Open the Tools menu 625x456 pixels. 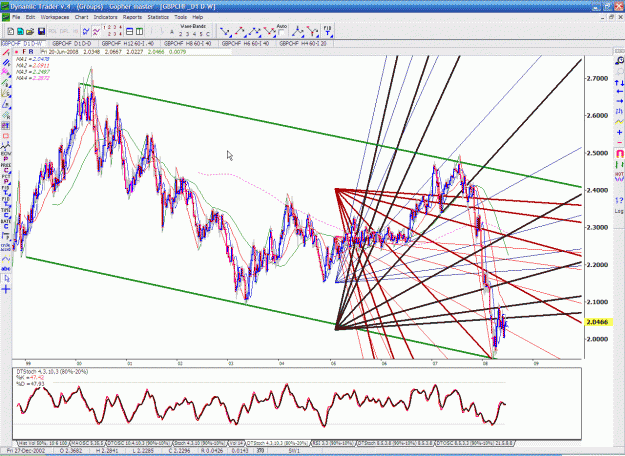[181, 17]
